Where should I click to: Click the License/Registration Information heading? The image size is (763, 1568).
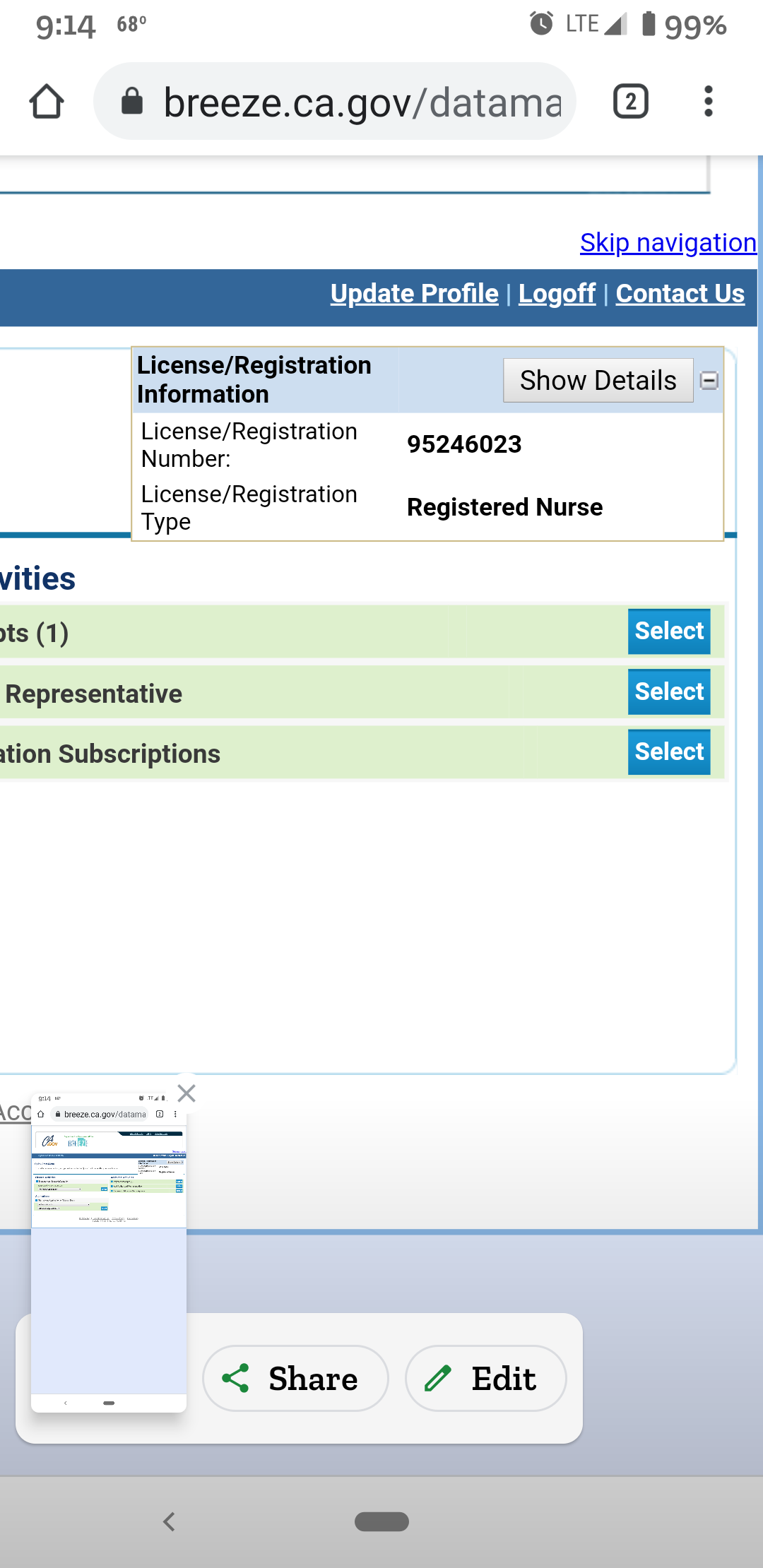click(254, 379)
